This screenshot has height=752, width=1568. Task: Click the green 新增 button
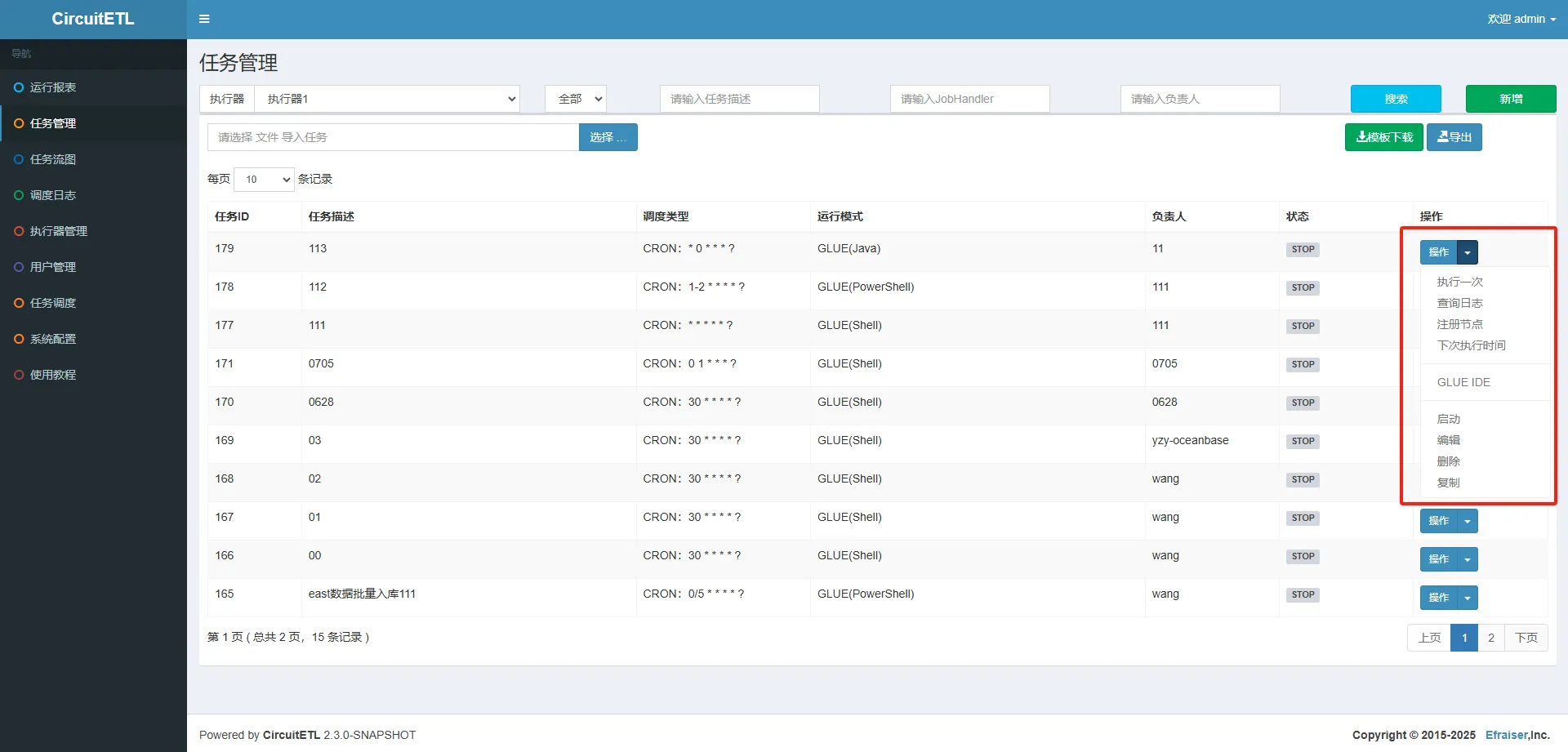coord(1510,99)
